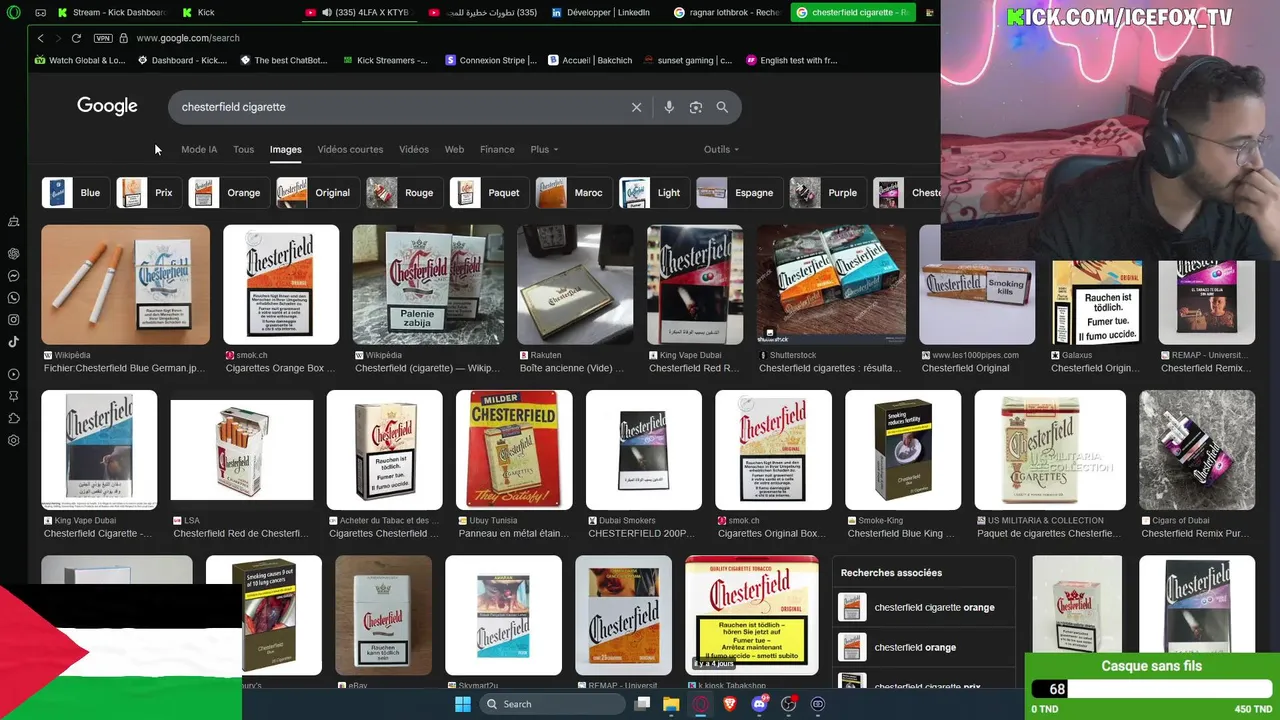The width and height of the screenshot is (1280, 720).
Task: Go back to the previous page
Action: click(41, 38)
